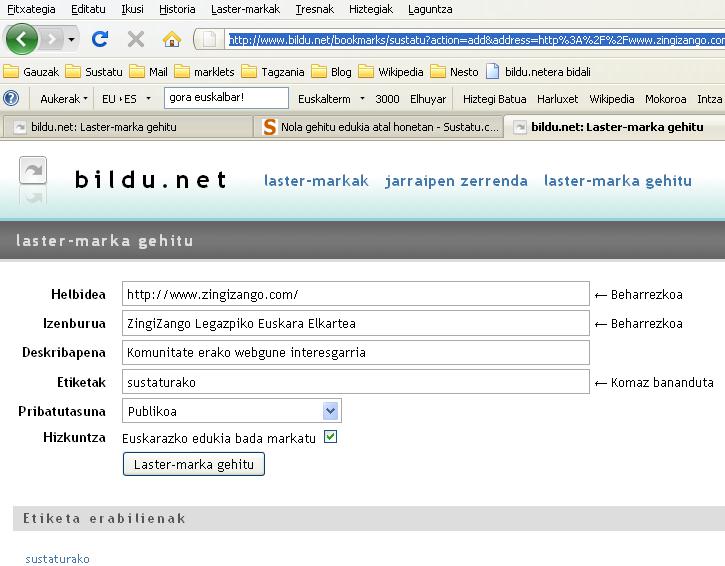The width and height of the screenshot is (725, 566).
Task: Open the laster-markak navigation link
Action: pyautogui.click(x=316, y=181)
